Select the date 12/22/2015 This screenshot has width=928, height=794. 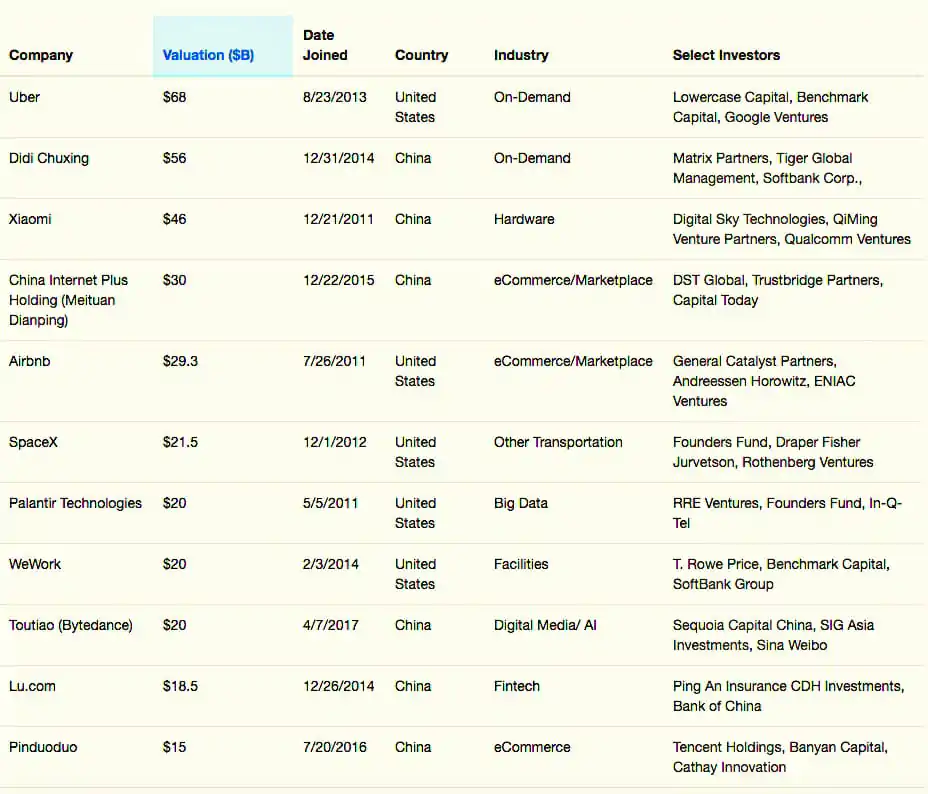point(339,280)
